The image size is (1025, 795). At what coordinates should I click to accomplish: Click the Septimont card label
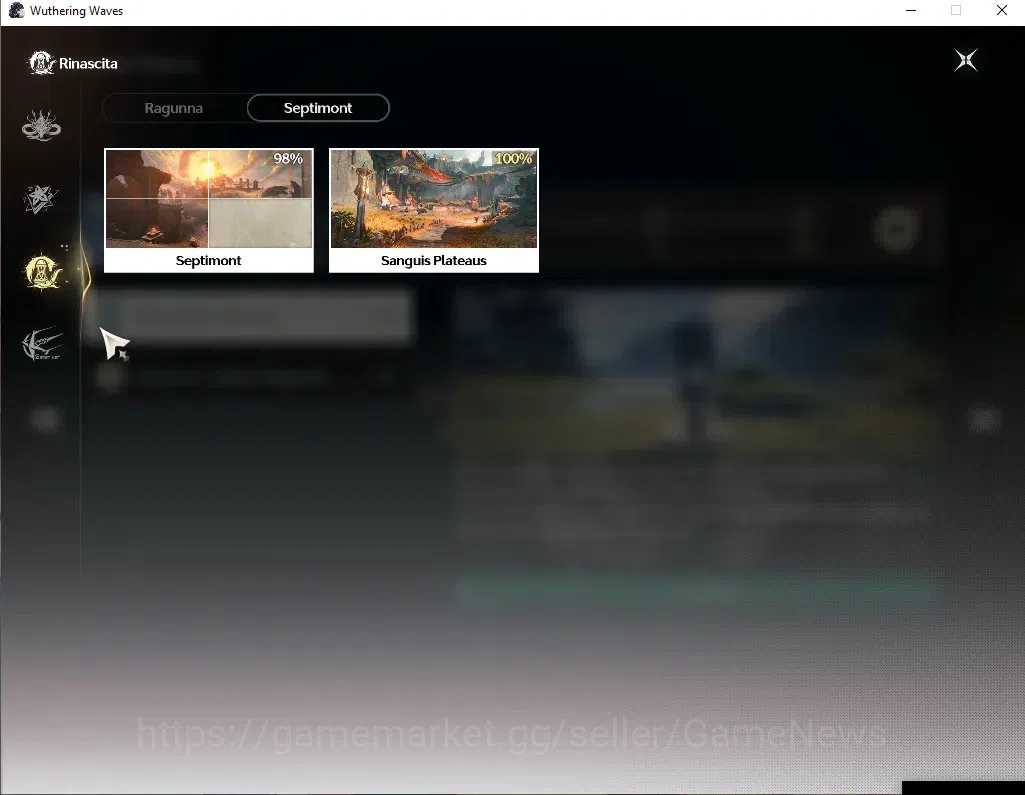[209, 260]
